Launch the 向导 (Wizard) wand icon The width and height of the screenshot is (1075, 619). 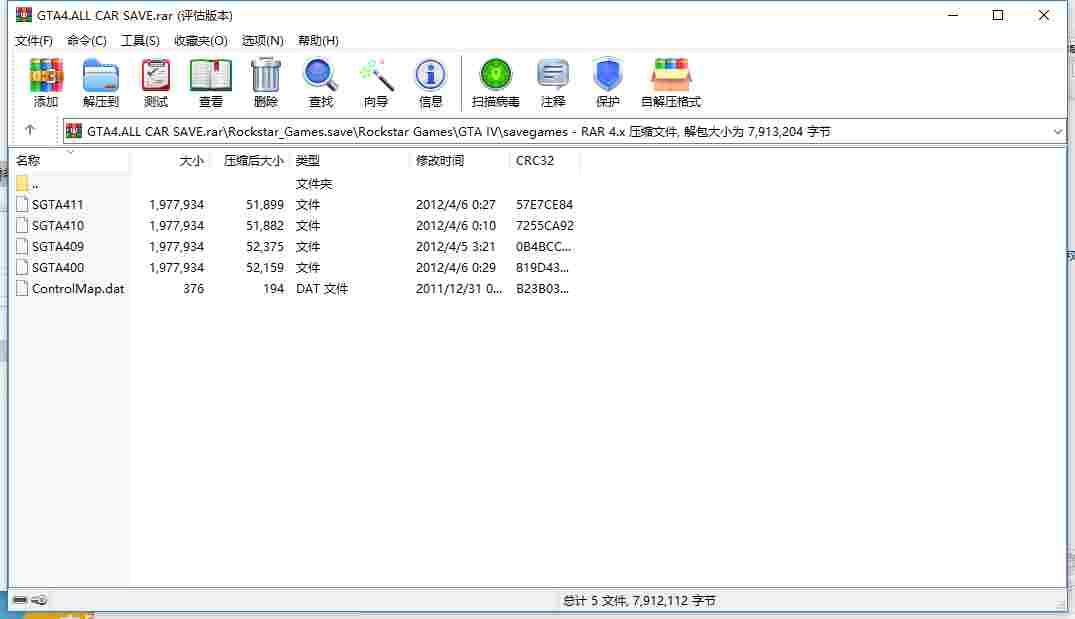[376, 82]
